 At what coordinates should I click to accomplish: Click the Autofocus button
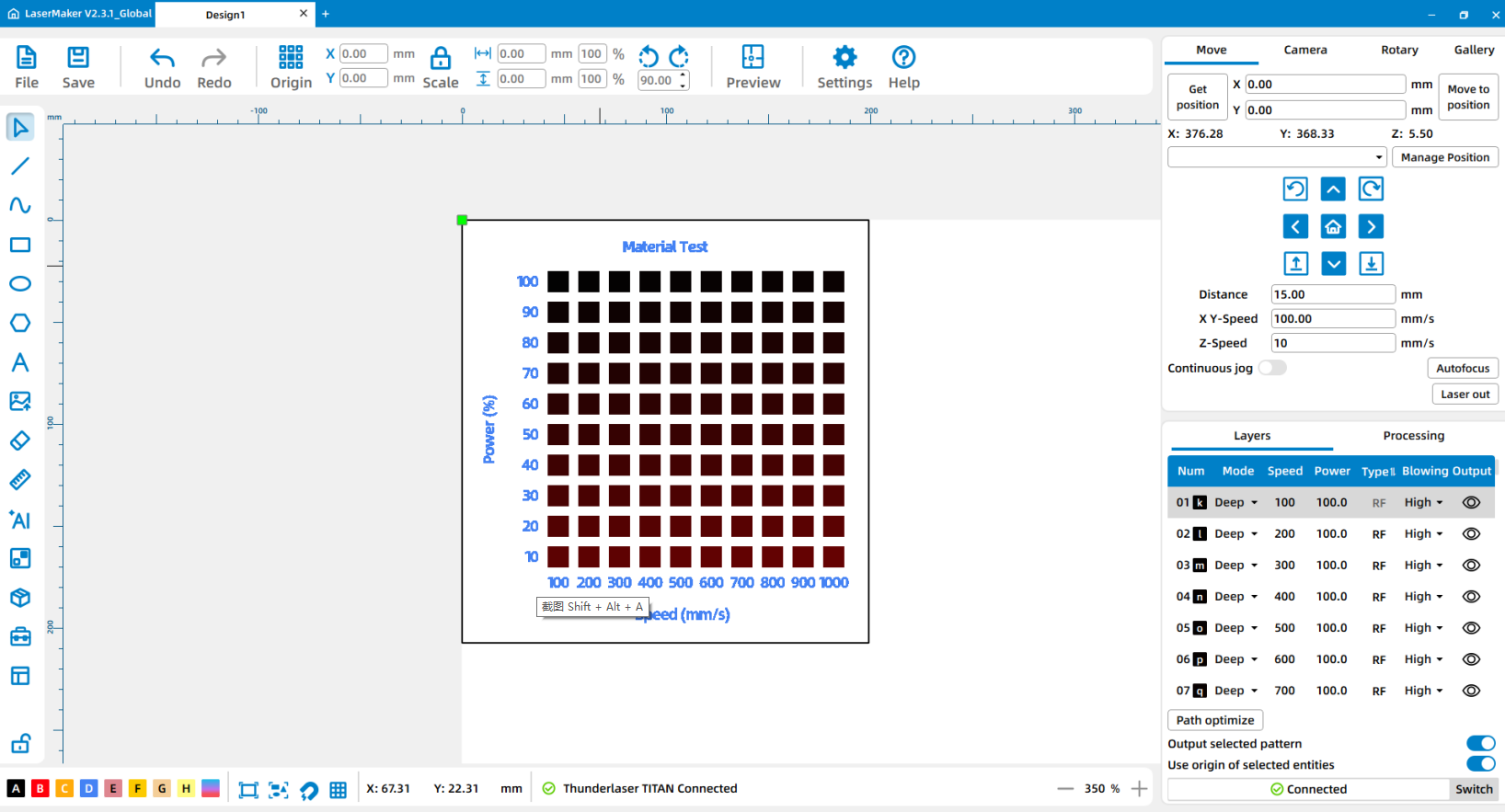point(1462,369)
